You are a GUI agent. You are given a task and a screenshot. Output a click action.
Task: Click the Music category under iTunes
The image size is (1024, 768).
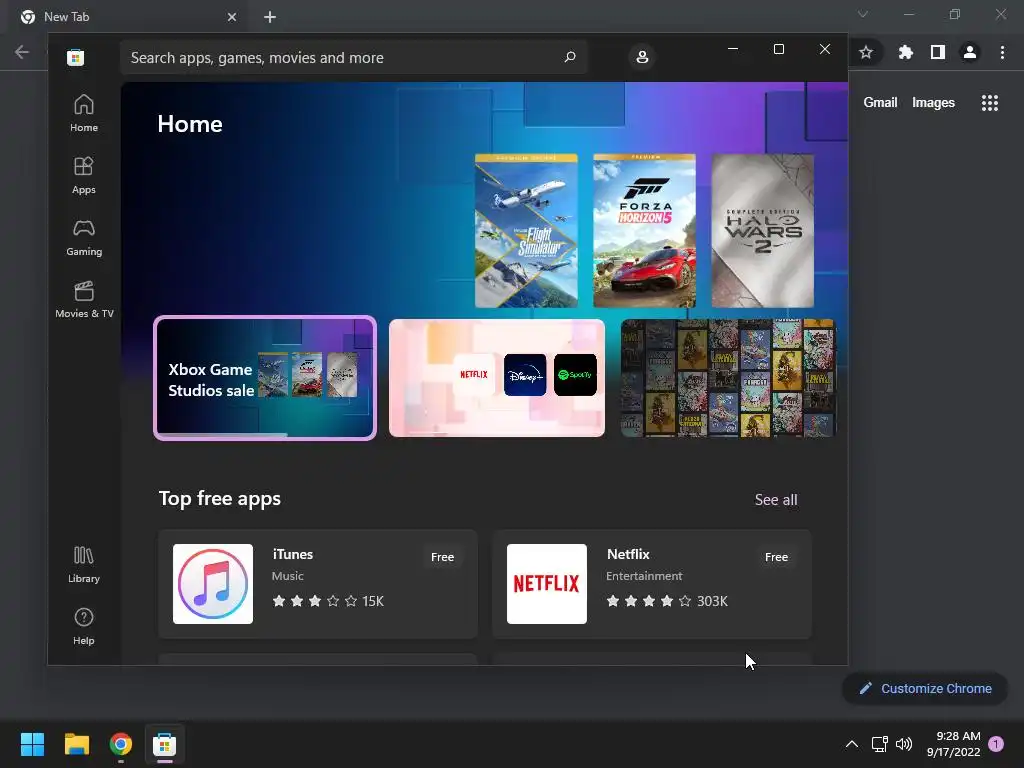(x=287, y=576)
